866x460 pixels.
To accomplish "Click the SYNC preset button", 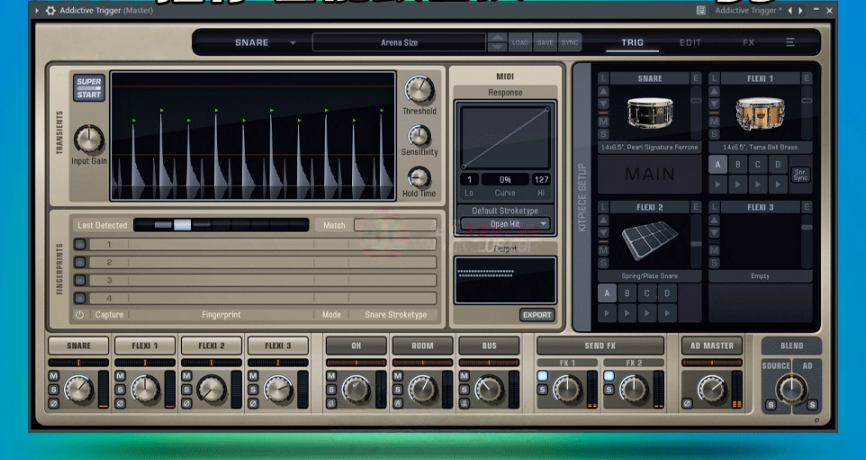I will 569,43.
